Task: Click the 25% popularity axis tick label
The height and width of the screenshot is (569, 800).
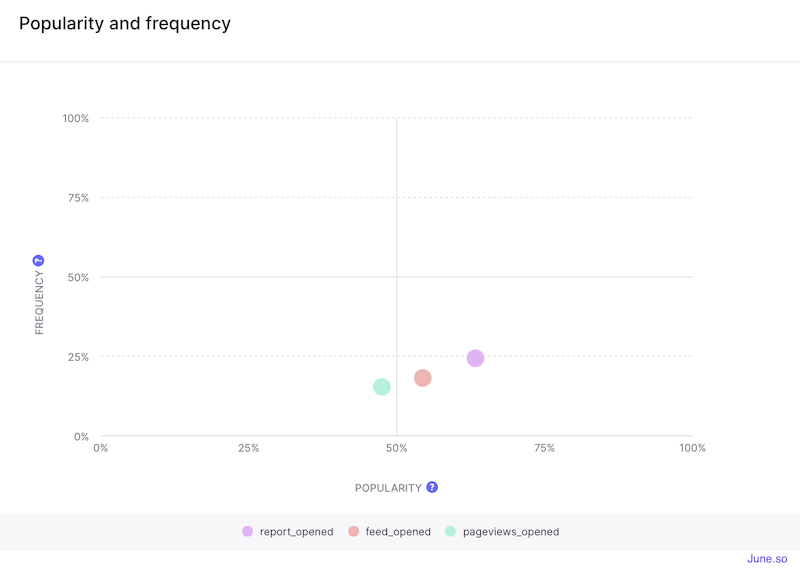Action: [248, 448]
